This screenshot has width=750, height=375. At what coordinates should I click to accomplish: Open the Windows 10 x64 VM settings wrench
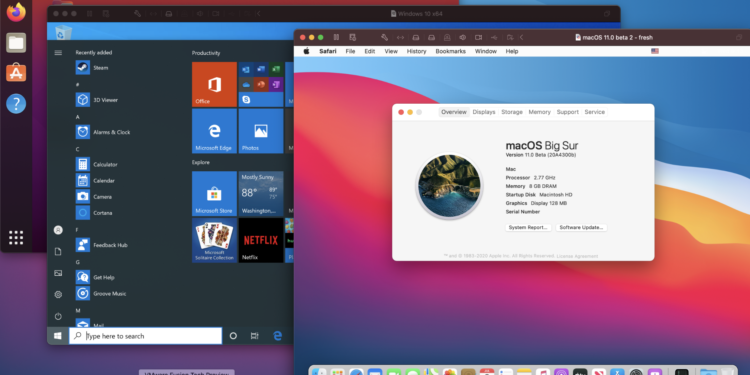pyautogui.click(x=137, y=14)
